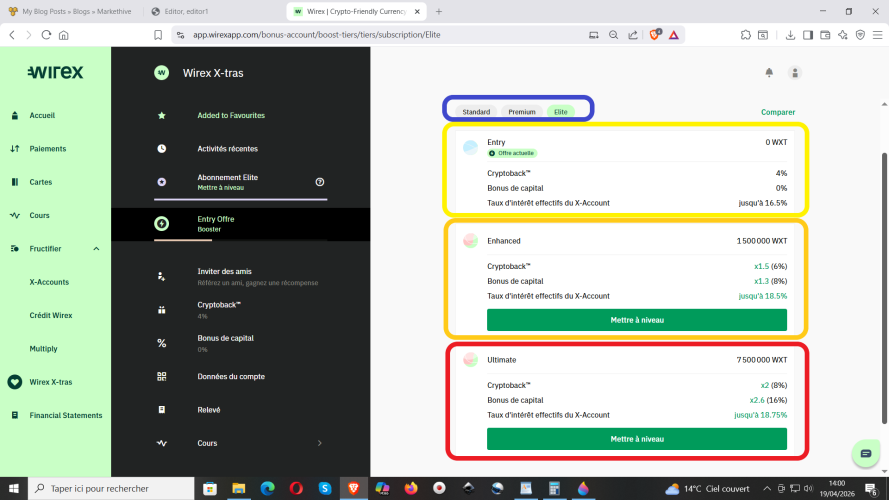Open the help icon beside Abonnement Elite
889x500 pixels.
click(320, 182)
